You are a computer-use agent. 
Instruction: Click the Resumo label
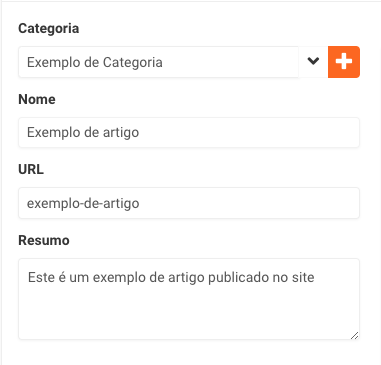[44, 240]
